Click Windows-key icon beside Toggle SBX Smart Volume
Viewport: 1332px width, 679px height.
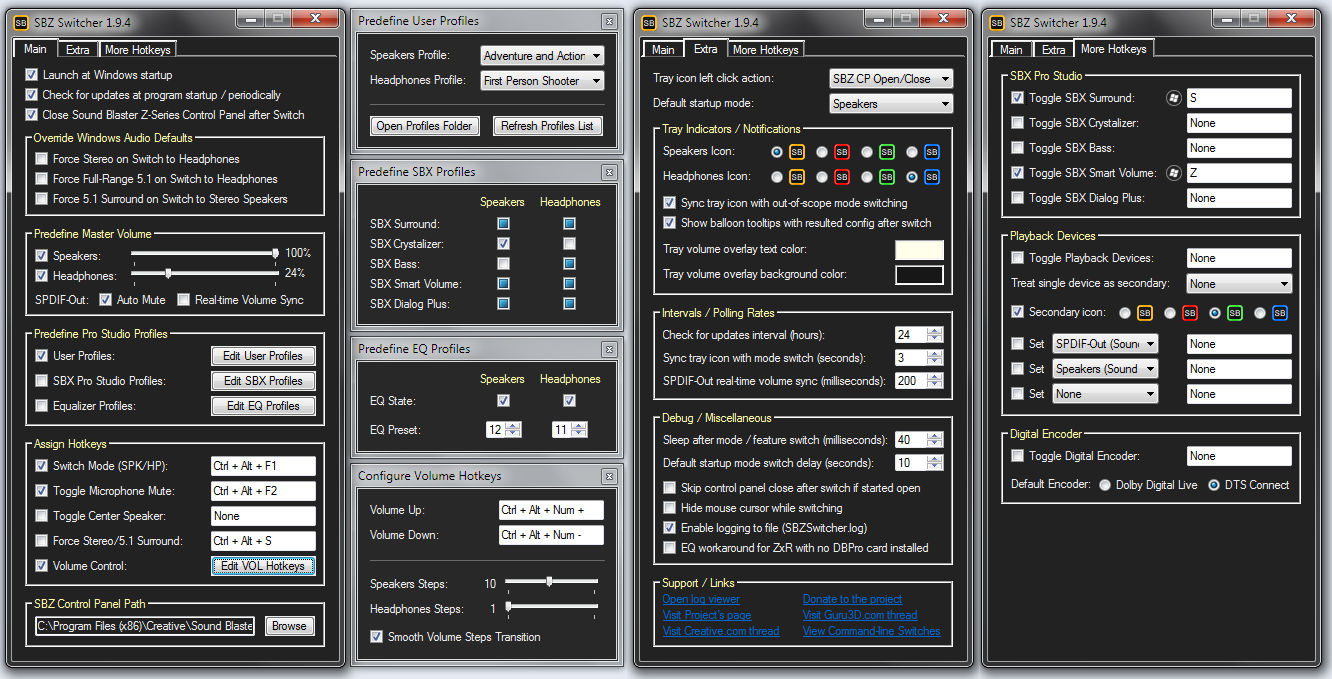point(1174,173)
